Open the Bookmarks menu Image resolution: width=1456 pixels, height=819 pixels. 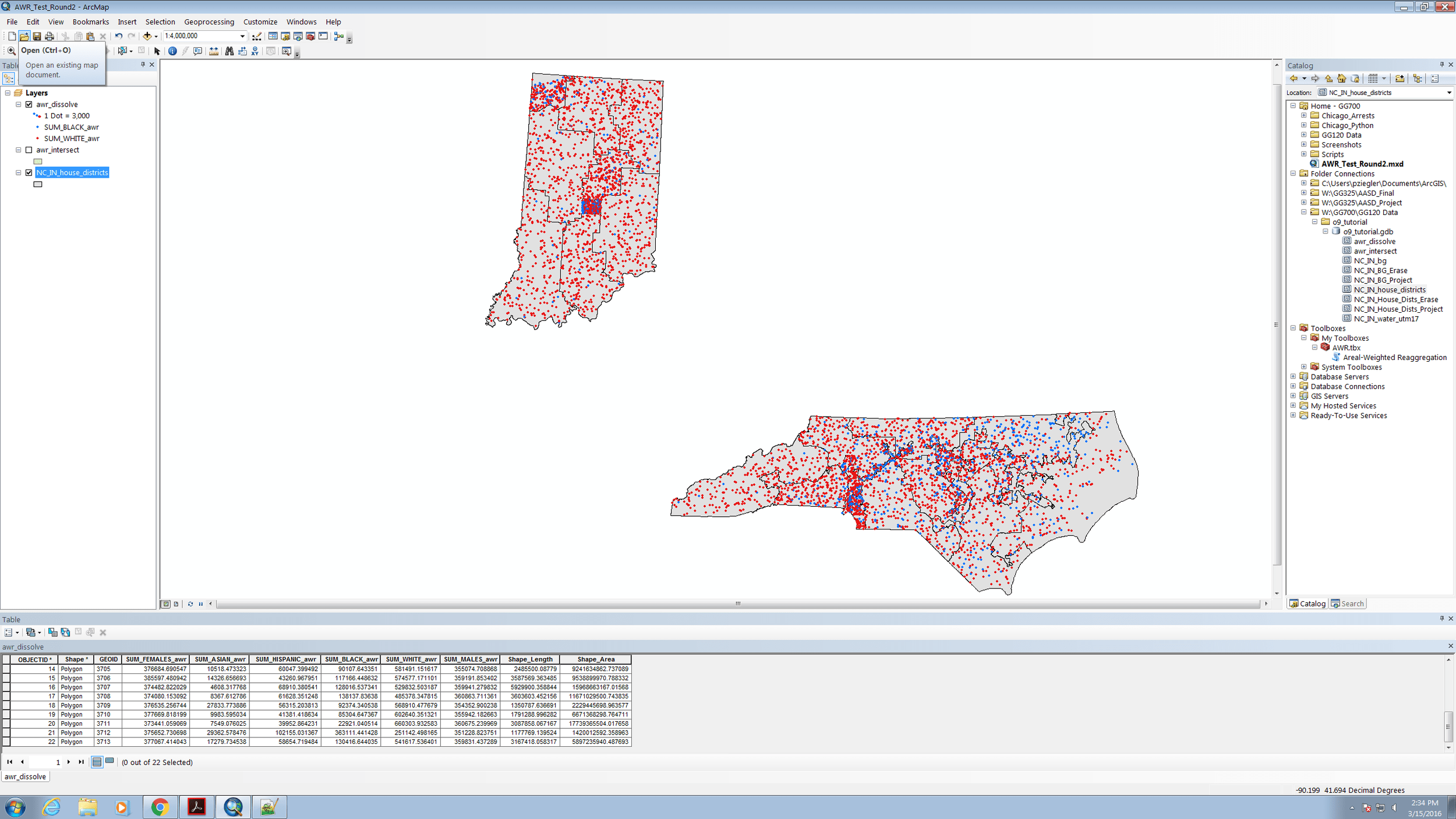(90, 22)
